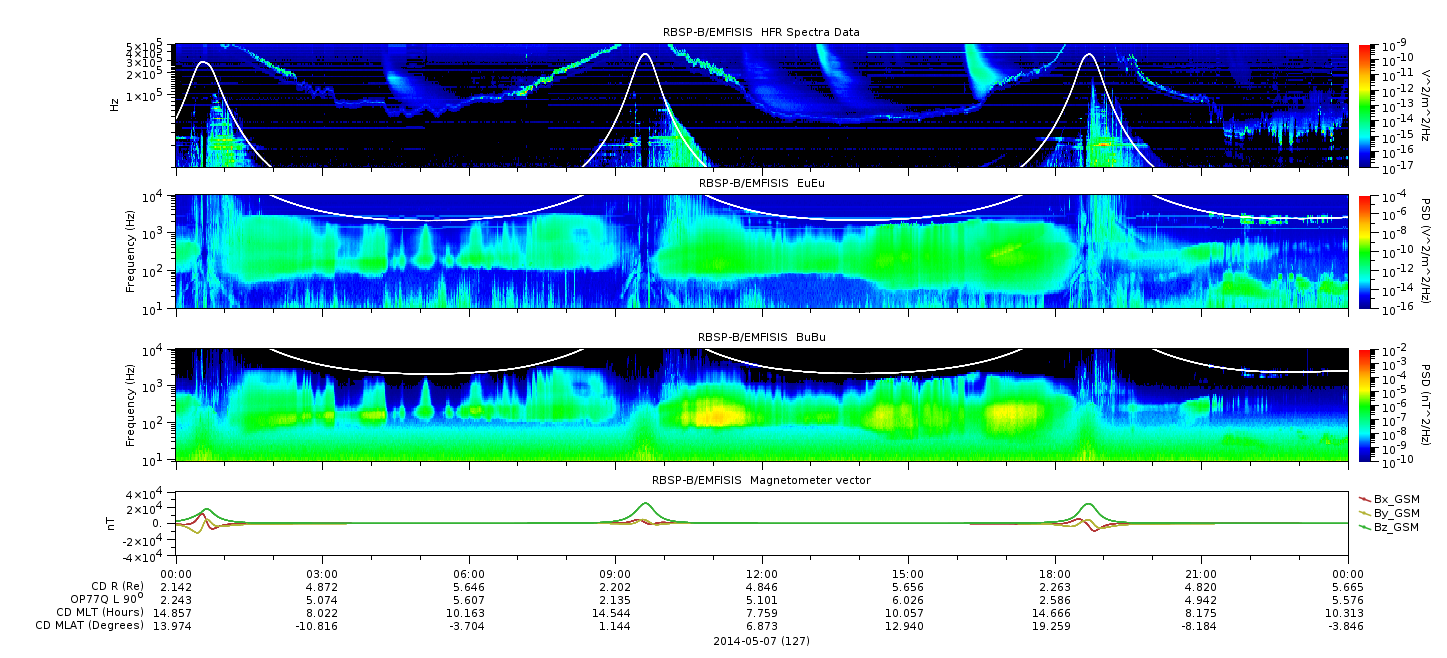Click the 18:00 time axis tick label

(x=1054, y=573)
